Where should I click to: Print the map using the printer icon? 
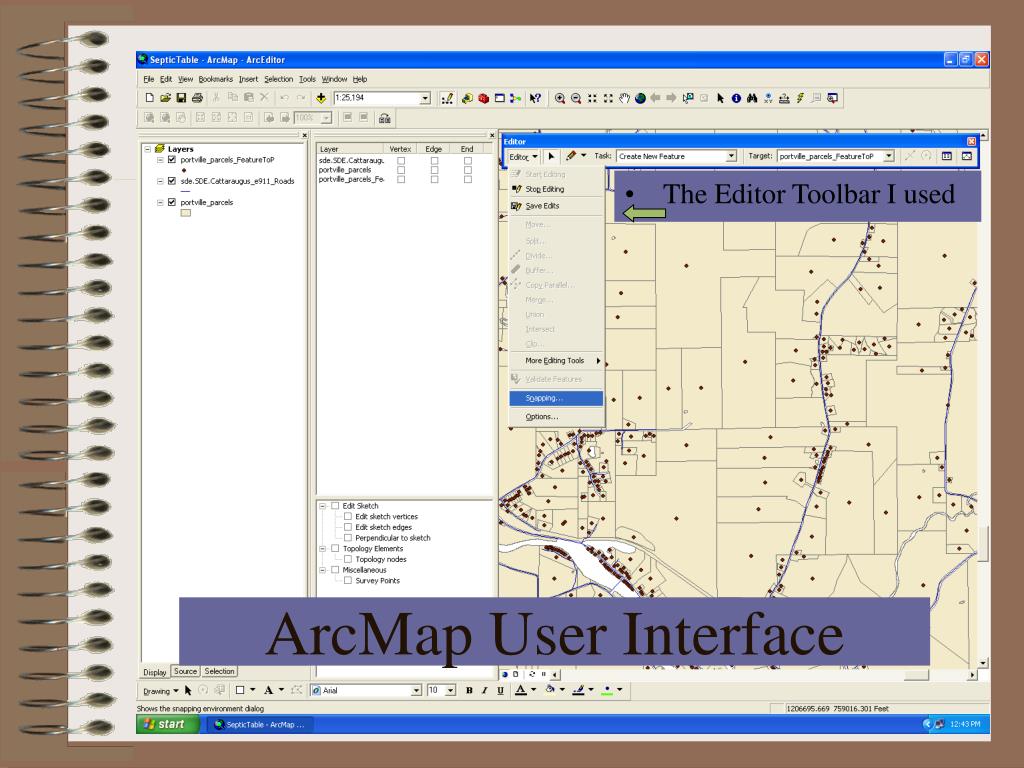[197, 98]
